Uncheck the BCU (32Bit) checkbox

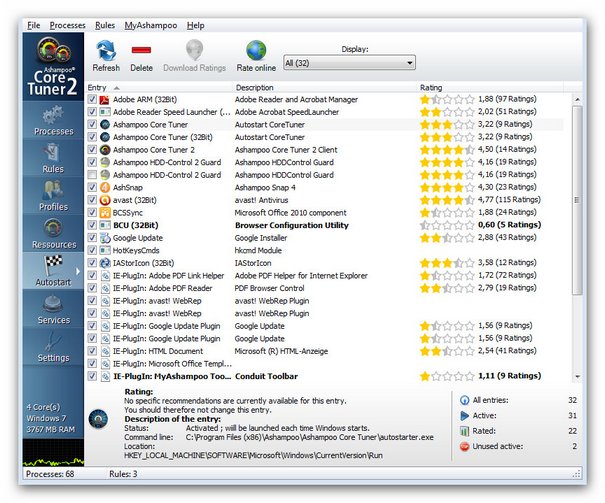click(92, 225)
